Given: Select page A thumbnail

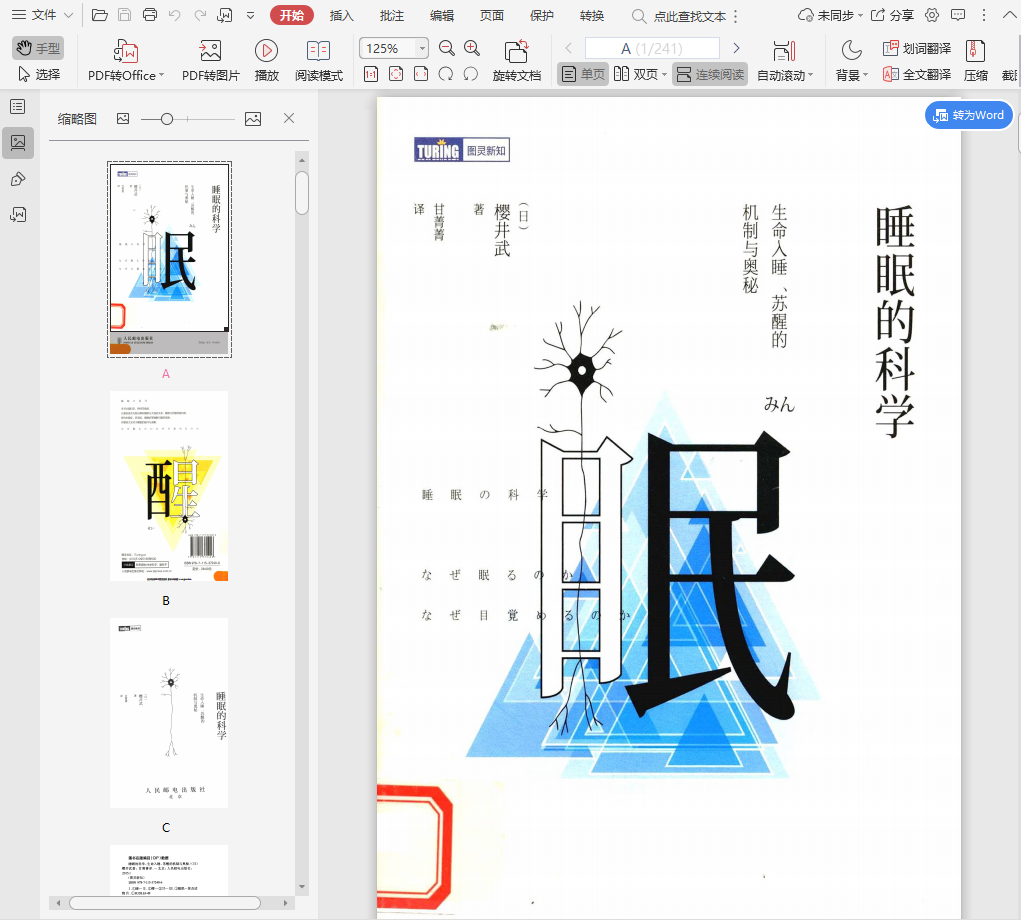Looking at the screenshot, I should point(169,259).
